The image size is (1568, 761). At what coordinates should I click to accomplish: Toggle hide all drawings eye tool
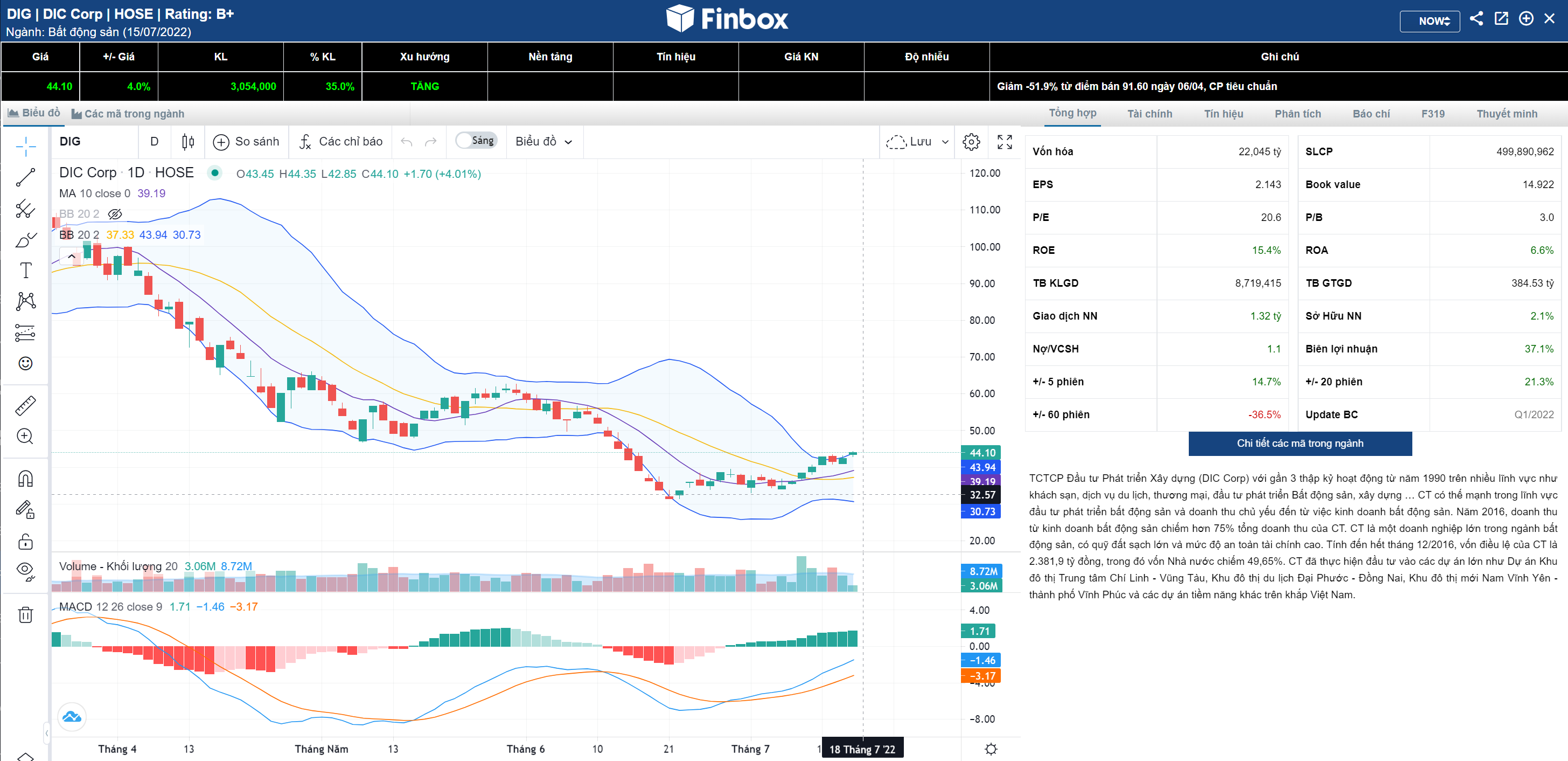pyautogui.click(x=25, y=570)
